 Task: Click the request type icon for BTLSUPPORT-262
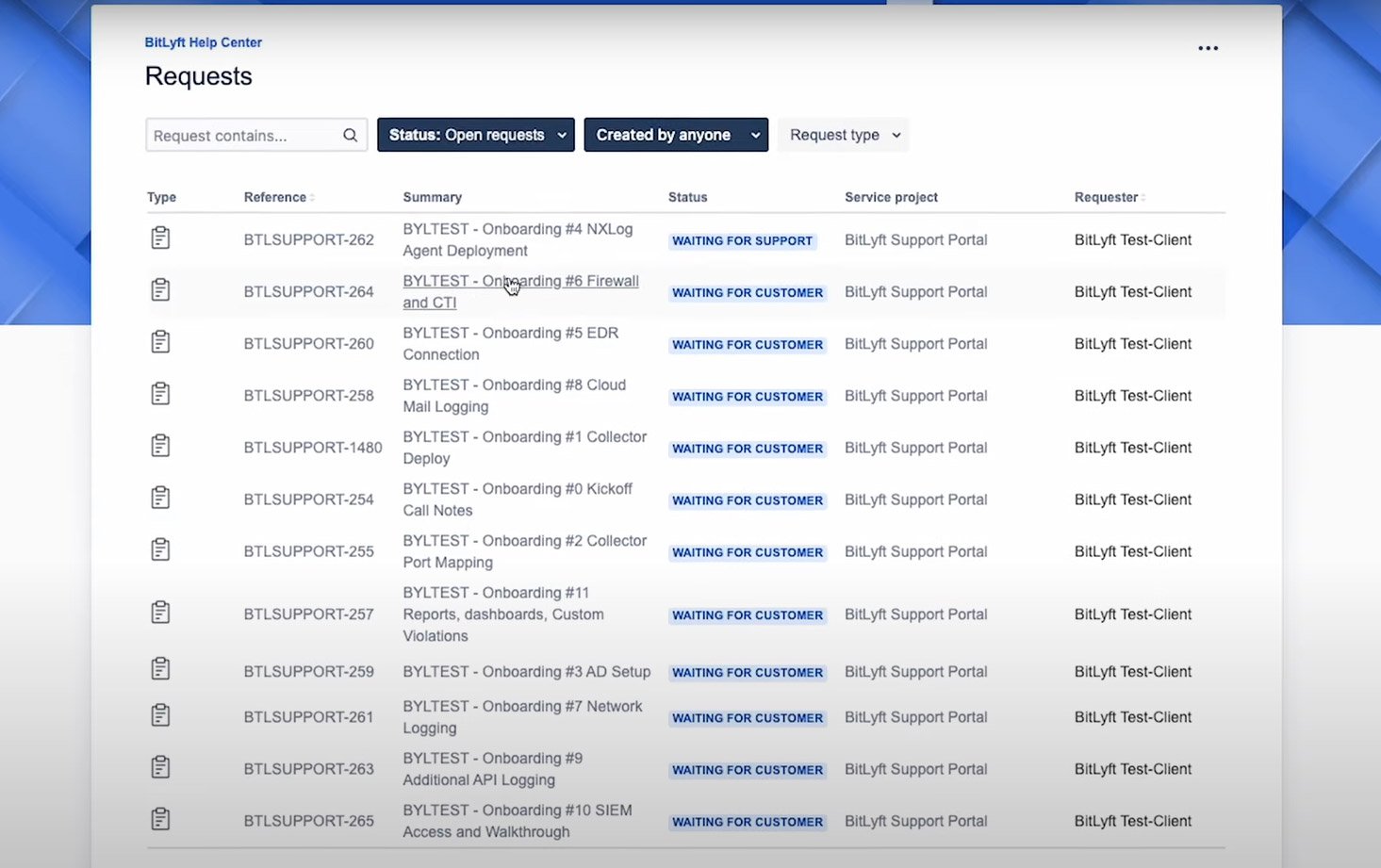(x=160, y=238)
